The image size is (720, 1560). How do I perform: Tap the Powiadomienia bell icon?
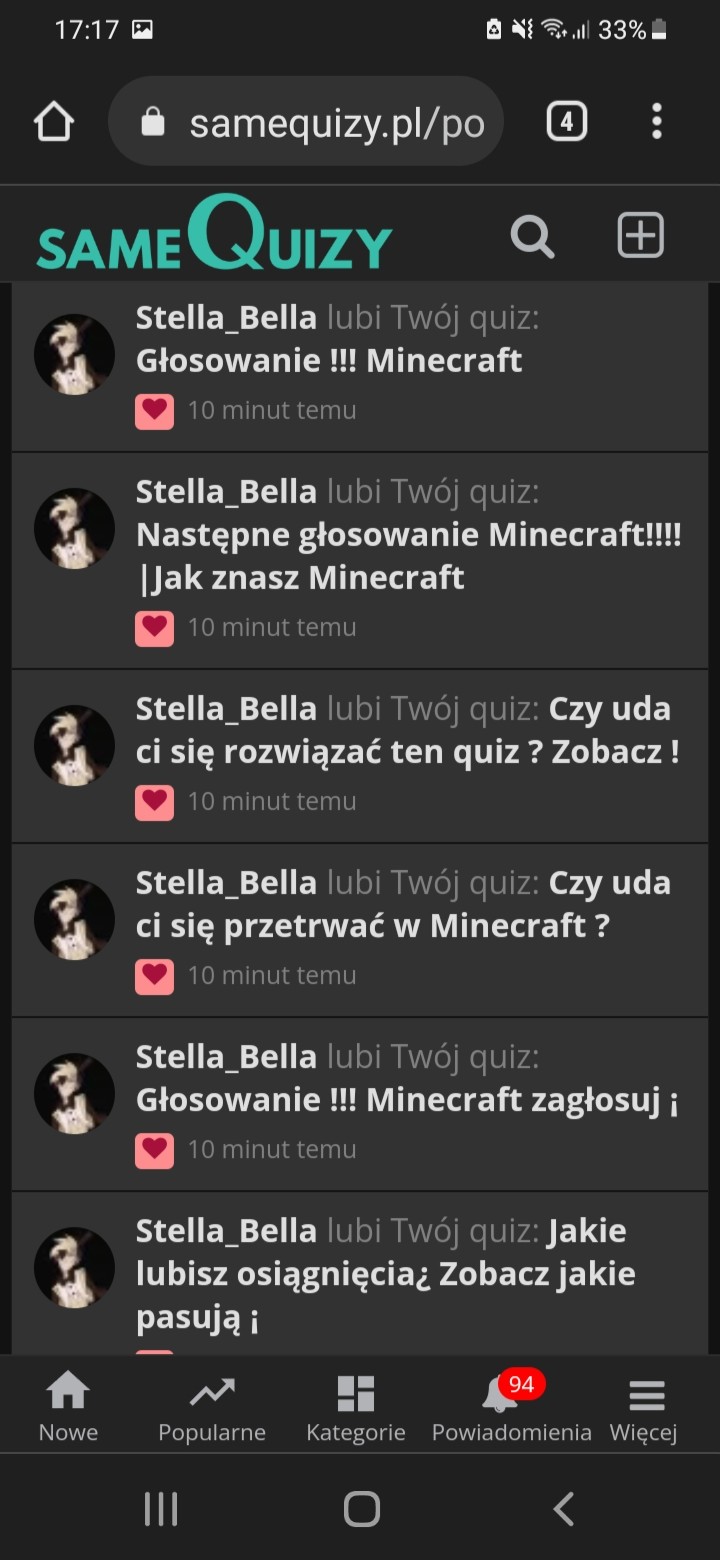click(x=500, y=1393)
